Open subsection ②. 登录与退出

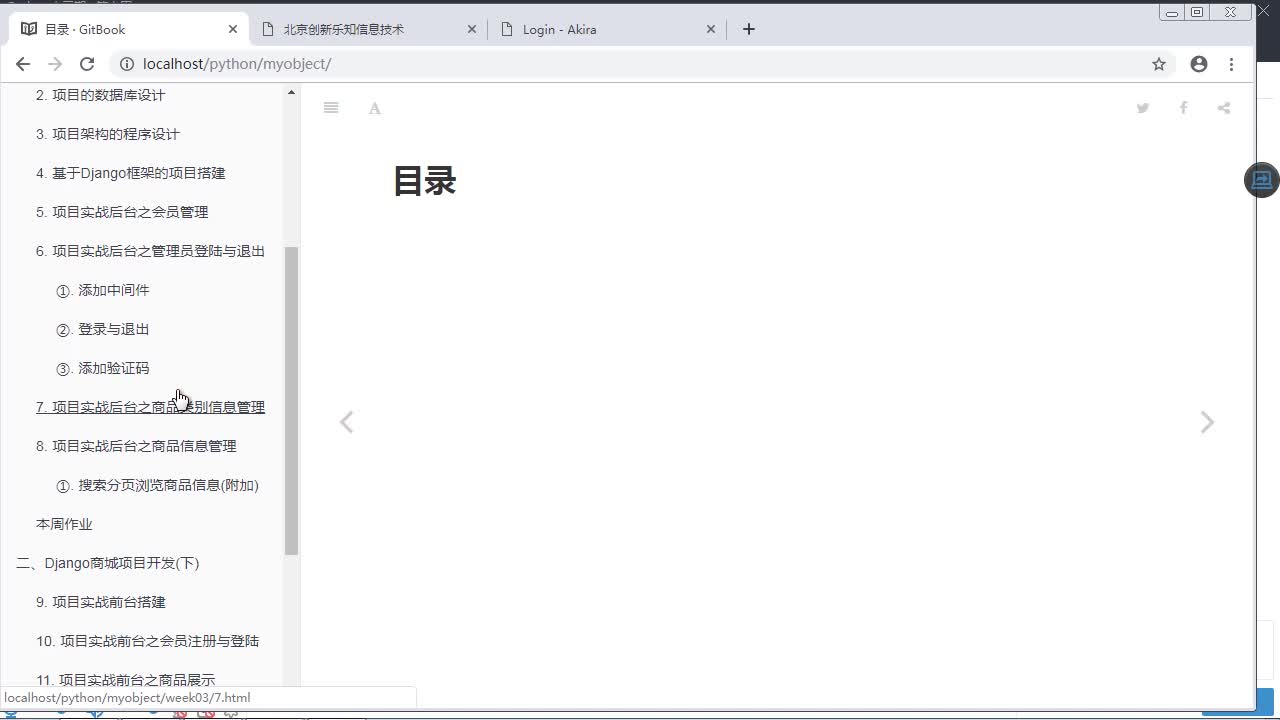(103, 329)
